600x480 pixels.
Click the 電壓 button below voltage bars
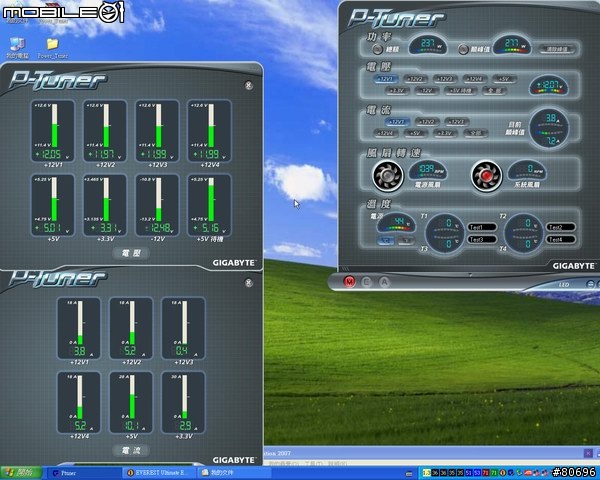click(x=131, y=253)
